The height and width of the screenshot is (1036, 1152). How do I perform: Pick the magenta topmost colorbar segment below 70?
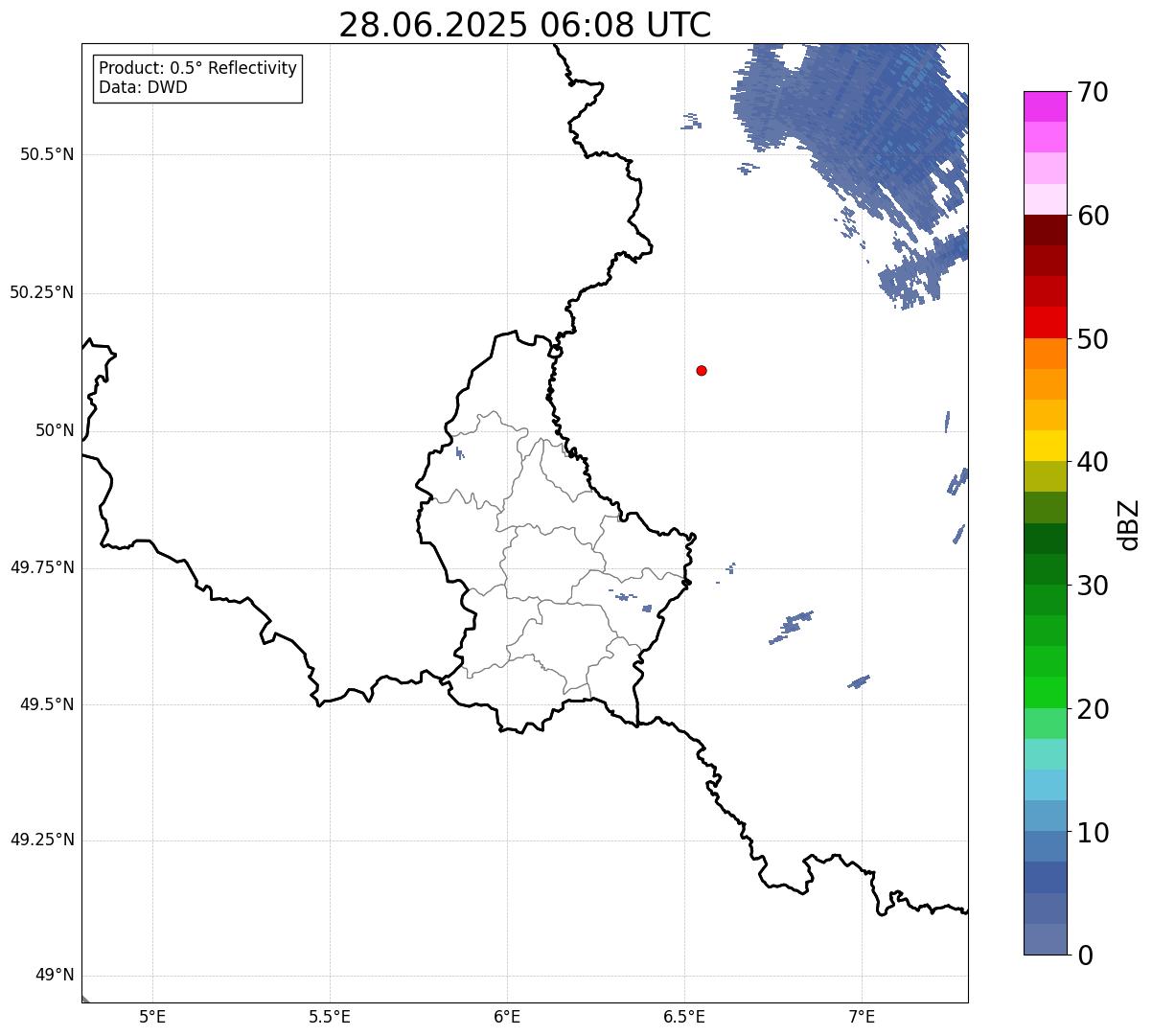point(1045,106)
